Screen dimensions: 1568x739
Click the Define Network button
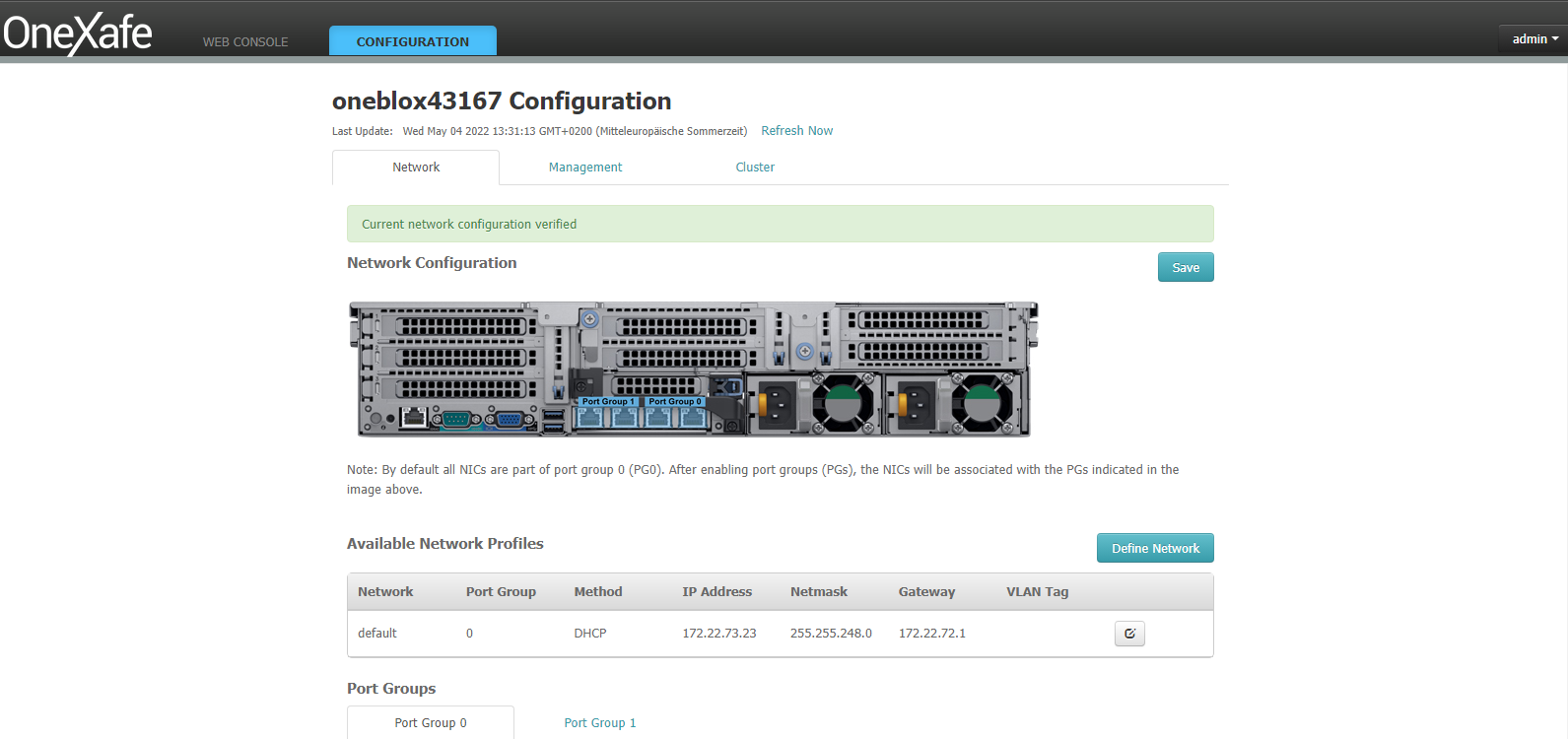pyautogui.click(x=1155, y=549)
